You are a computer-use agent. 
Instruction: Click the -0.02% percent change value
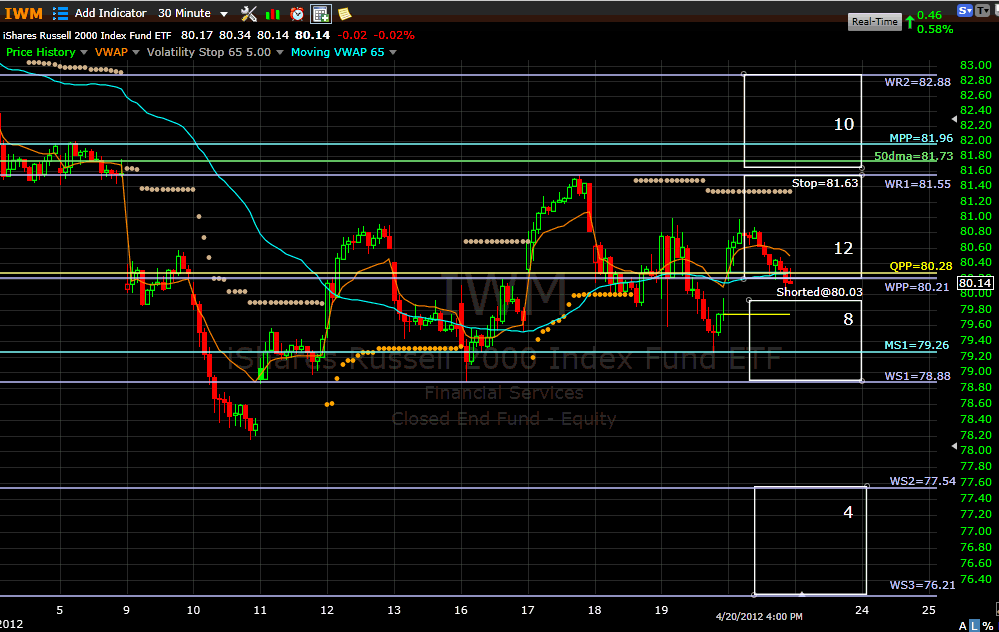(x=394, y=36)
